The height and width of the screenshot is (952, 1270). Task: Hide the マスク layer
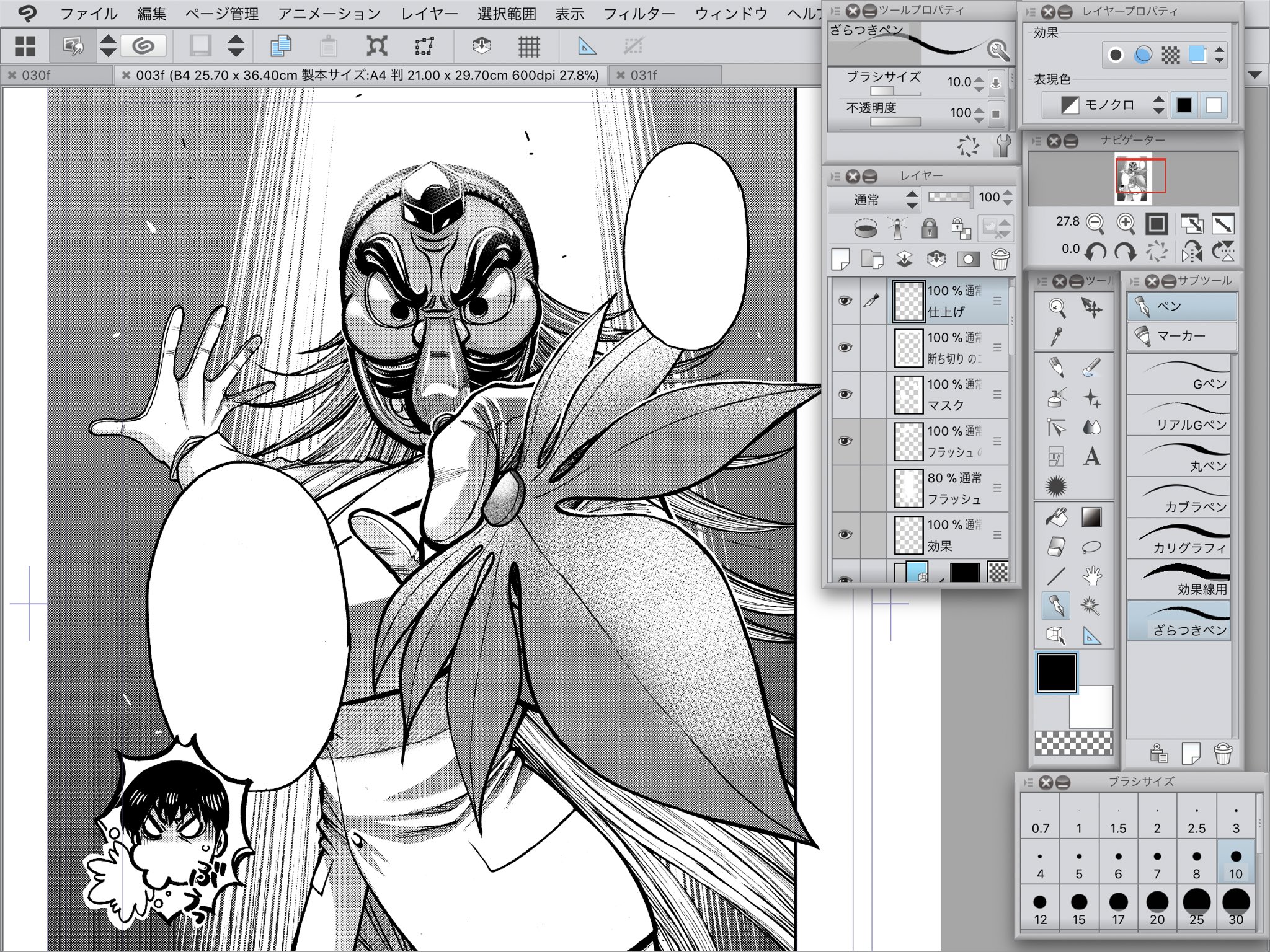[845, 394]
